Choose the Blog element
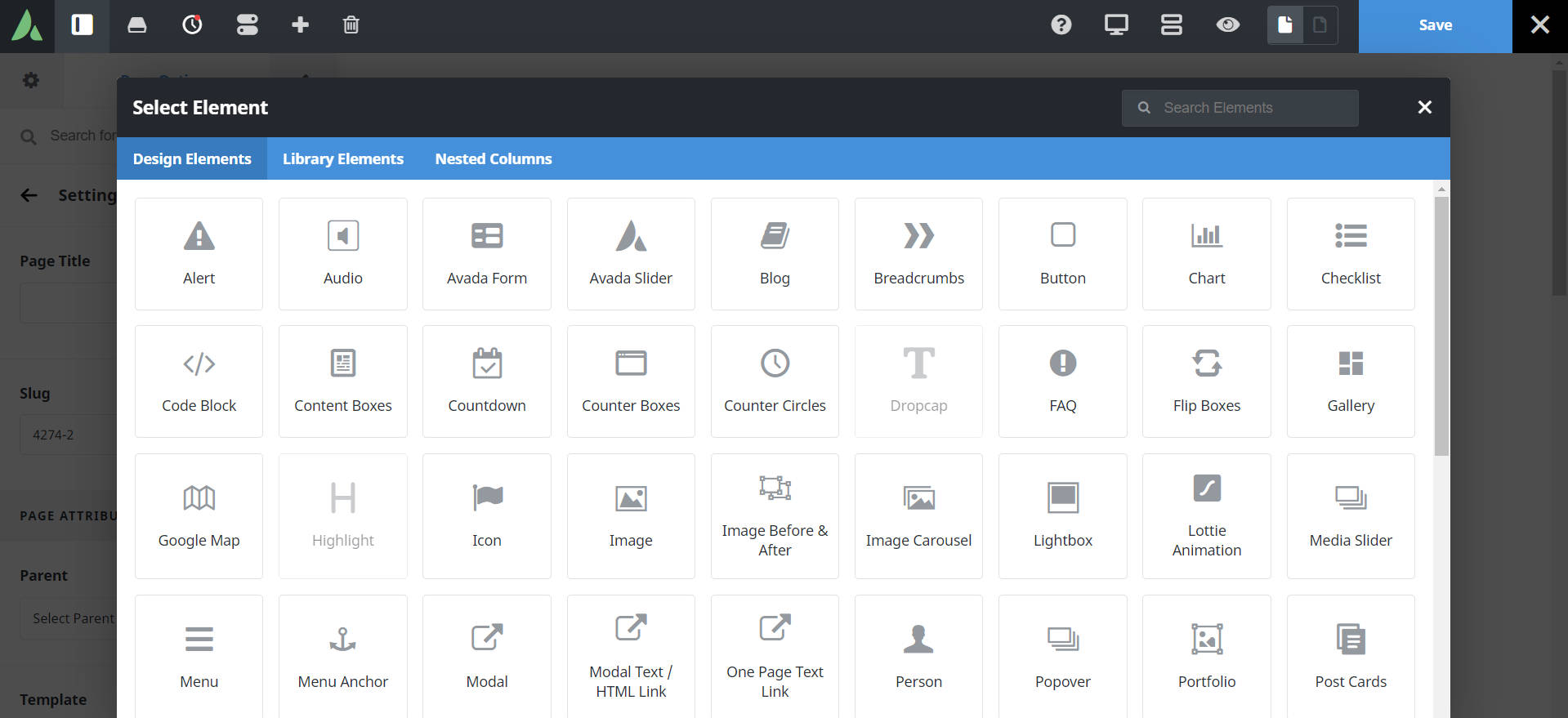The height and width of the screenshot is (718, 1568). click(775, 254)
